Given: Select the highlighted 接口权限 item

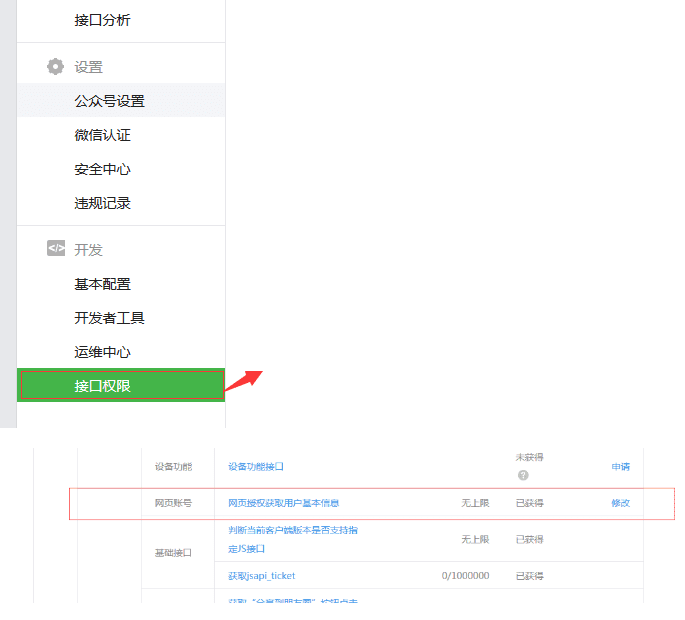Looking at the screenshot, I should (x=121, y=385).
